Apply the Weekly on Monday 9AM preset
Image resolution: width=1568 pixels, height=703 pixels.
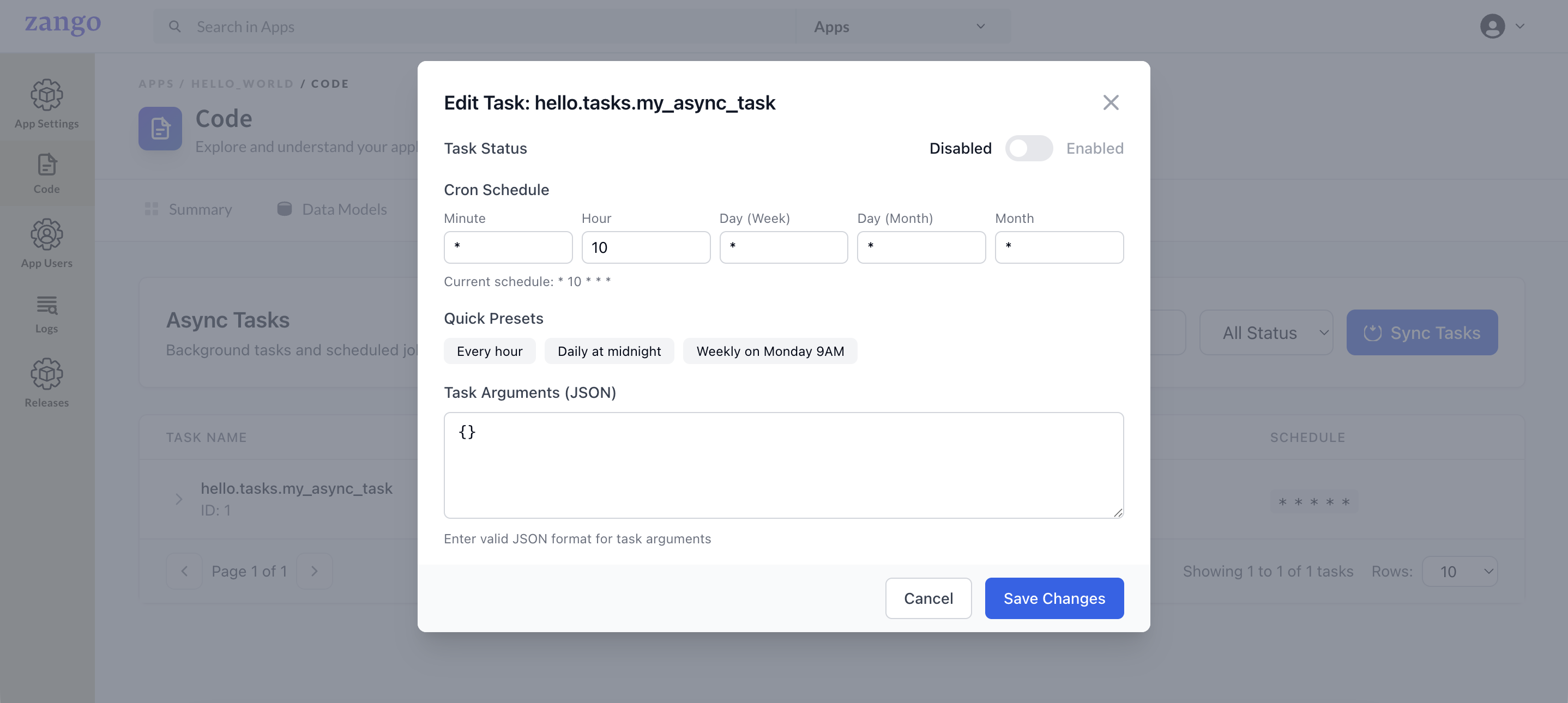pos(770,351)
